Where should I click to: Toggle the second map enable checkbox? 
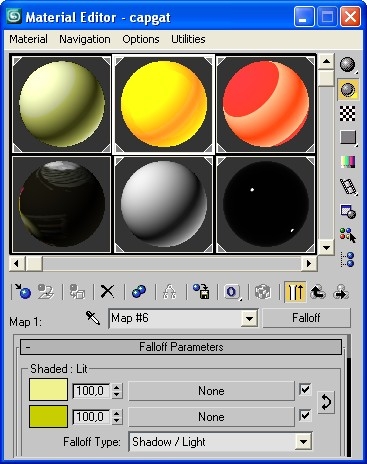click(305, 415)
